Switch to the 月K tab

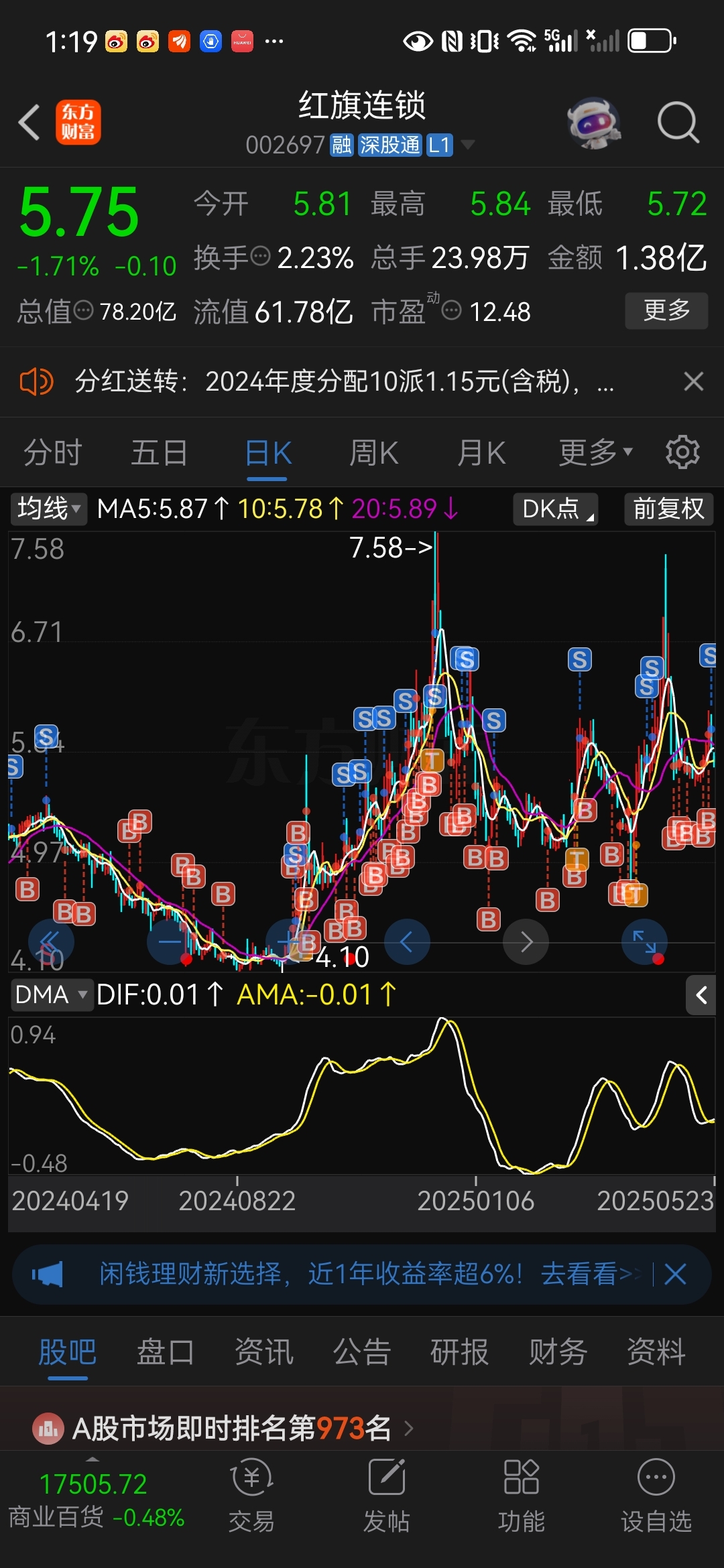pyautogui.click(x=481, y=452)
